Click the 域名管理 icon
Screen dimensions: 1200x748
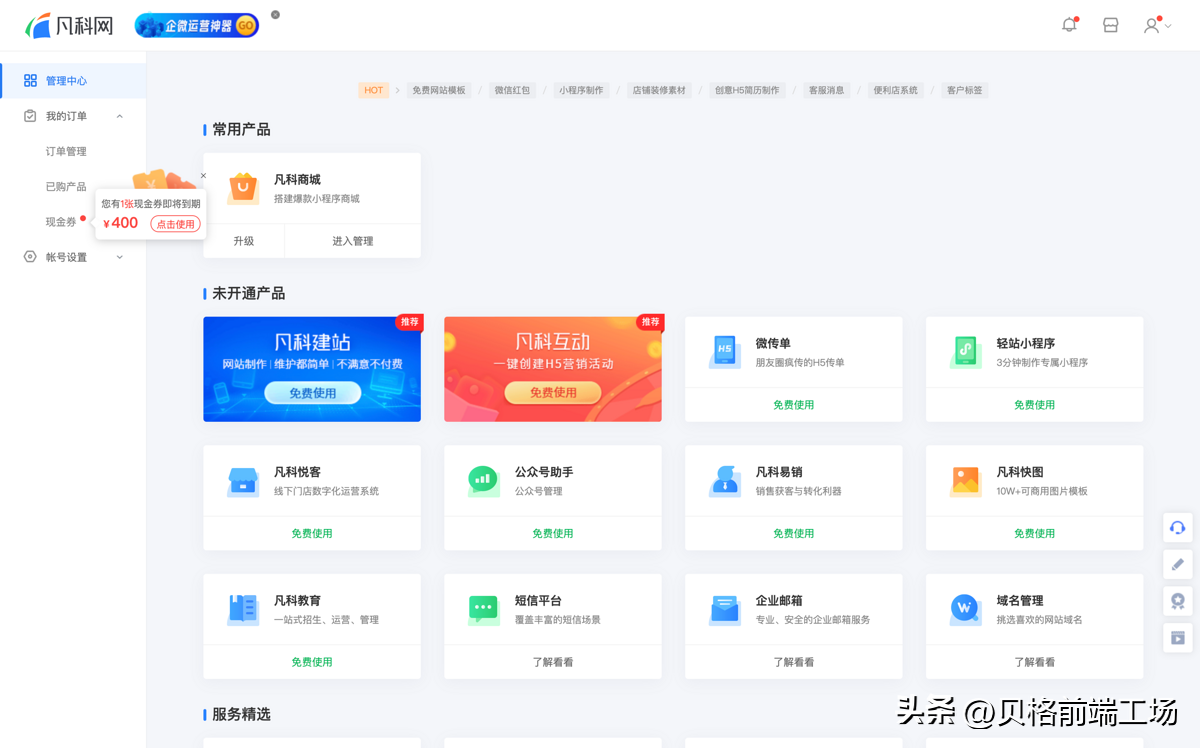point(966,608)
